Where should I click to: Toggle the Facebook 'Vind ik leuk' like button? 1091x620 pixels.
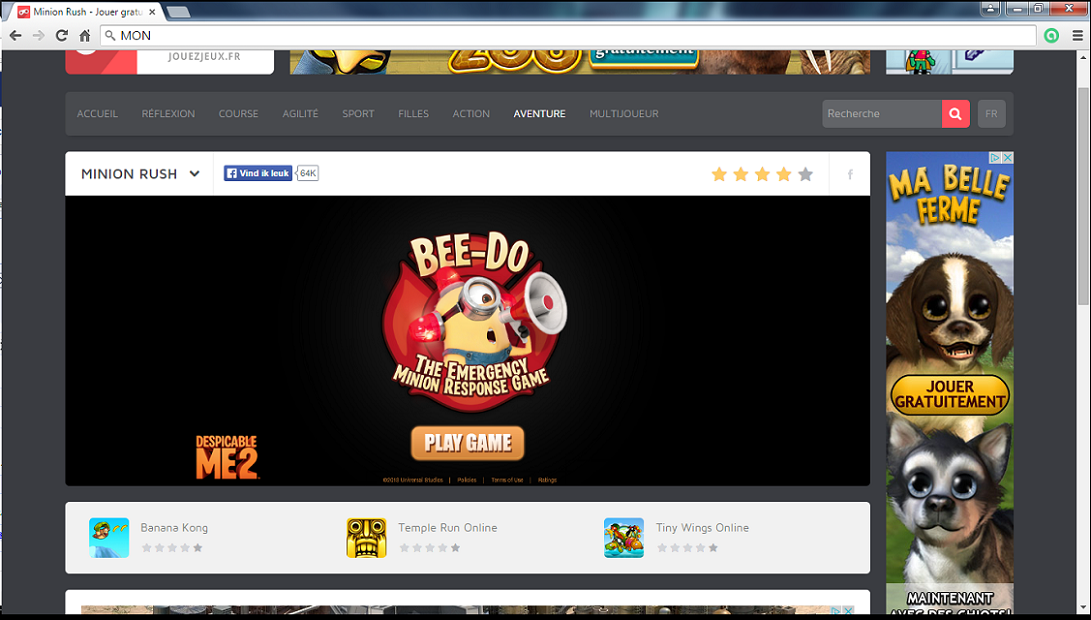[x=257, y=172]
